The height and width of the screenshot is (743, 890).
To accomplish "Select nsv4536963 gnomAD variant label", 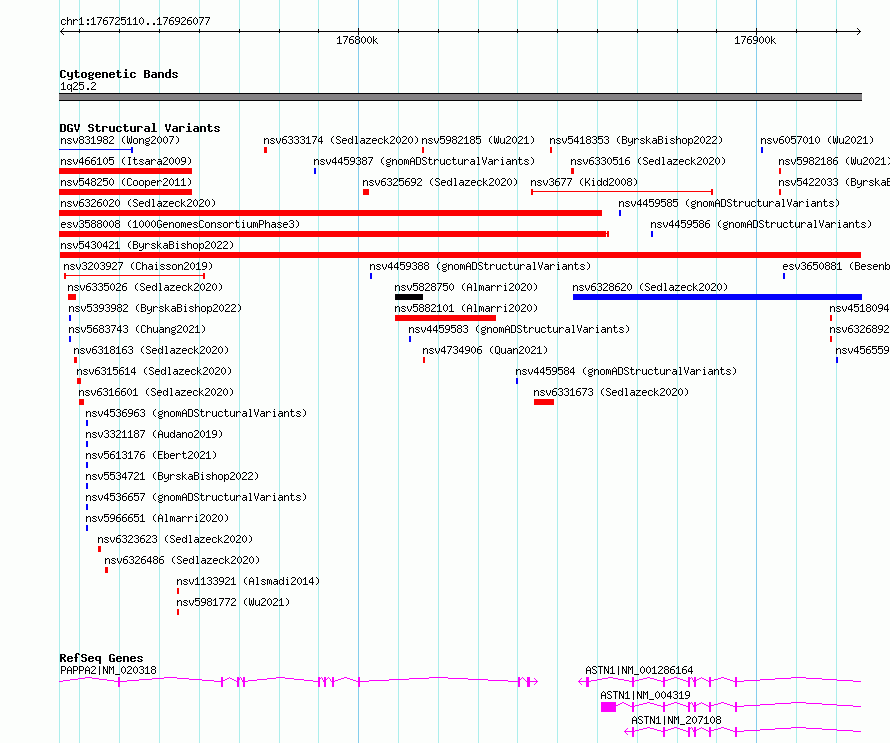I will coord(196,413).
